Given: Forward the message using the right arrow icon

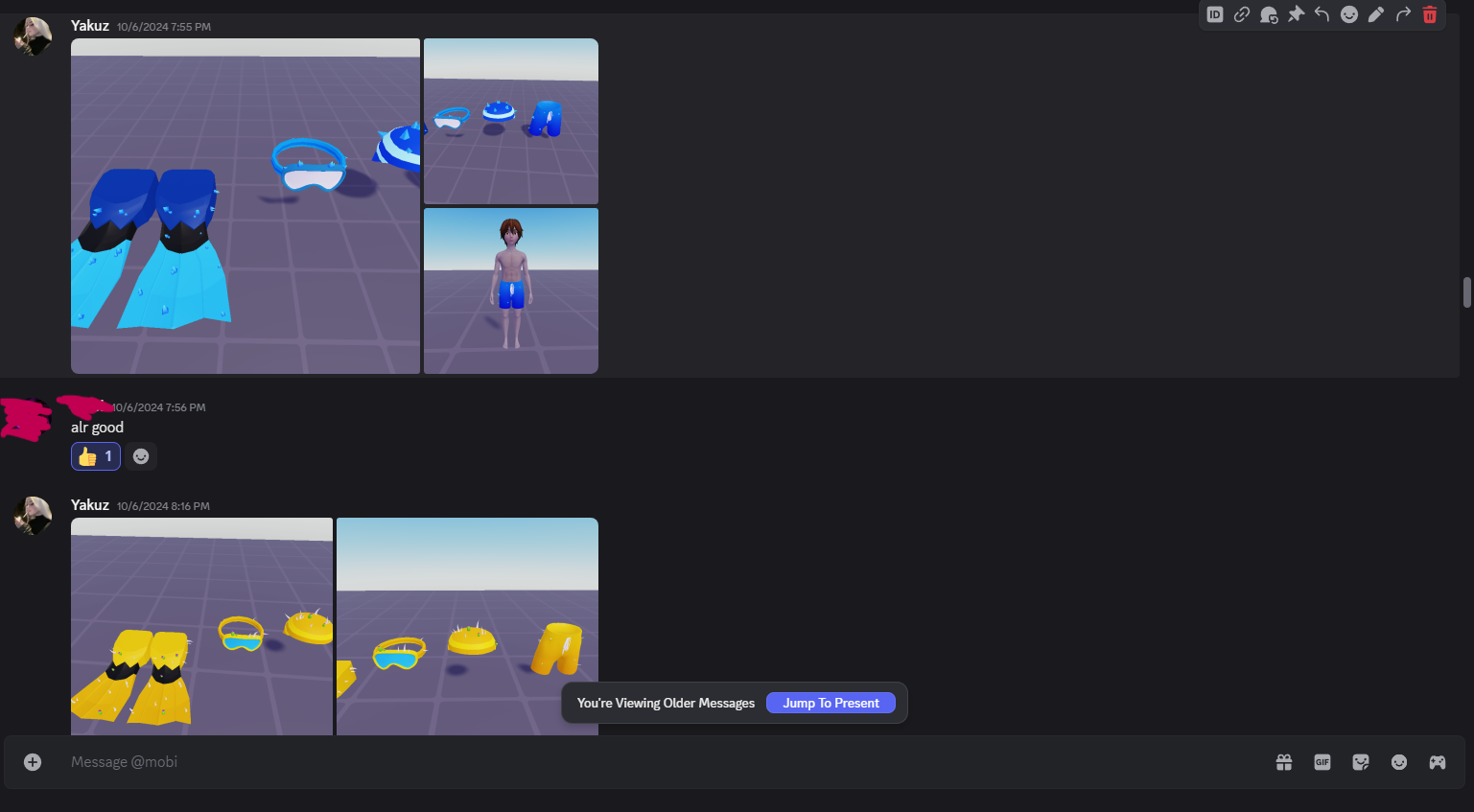Looking at the screenshot, I should 1403,14.
